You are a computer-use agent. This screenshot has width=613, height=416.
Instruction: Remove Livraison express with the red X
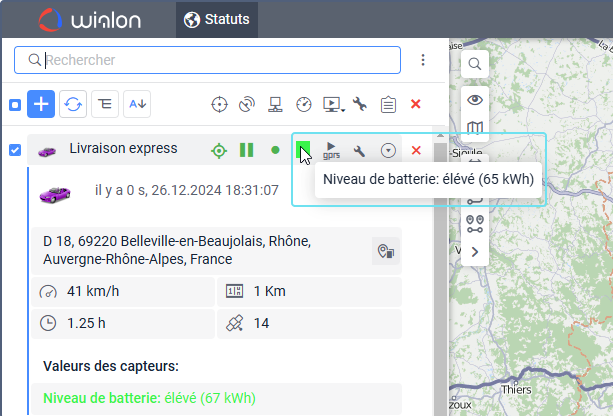tap(416, 150)
